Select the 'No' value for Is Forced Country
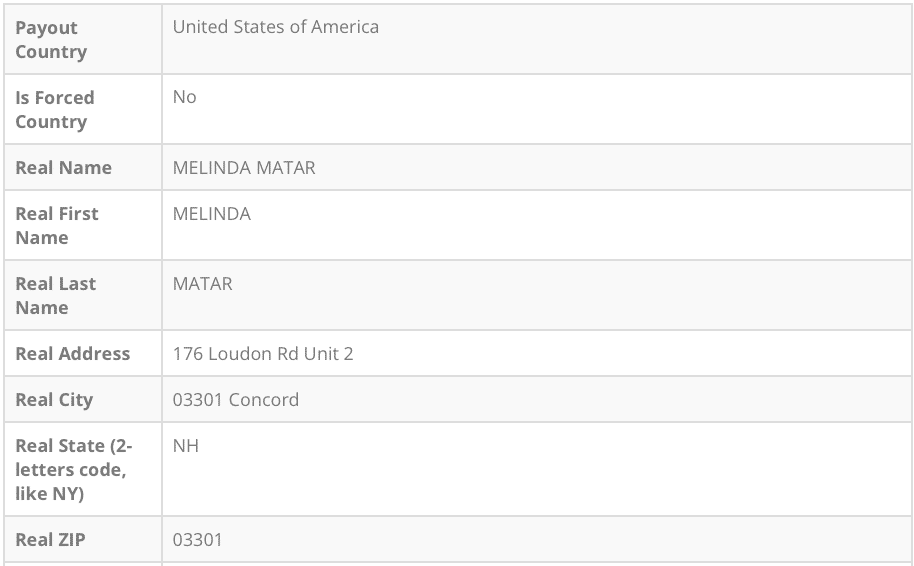914x566 pixels. coord(185,98)
